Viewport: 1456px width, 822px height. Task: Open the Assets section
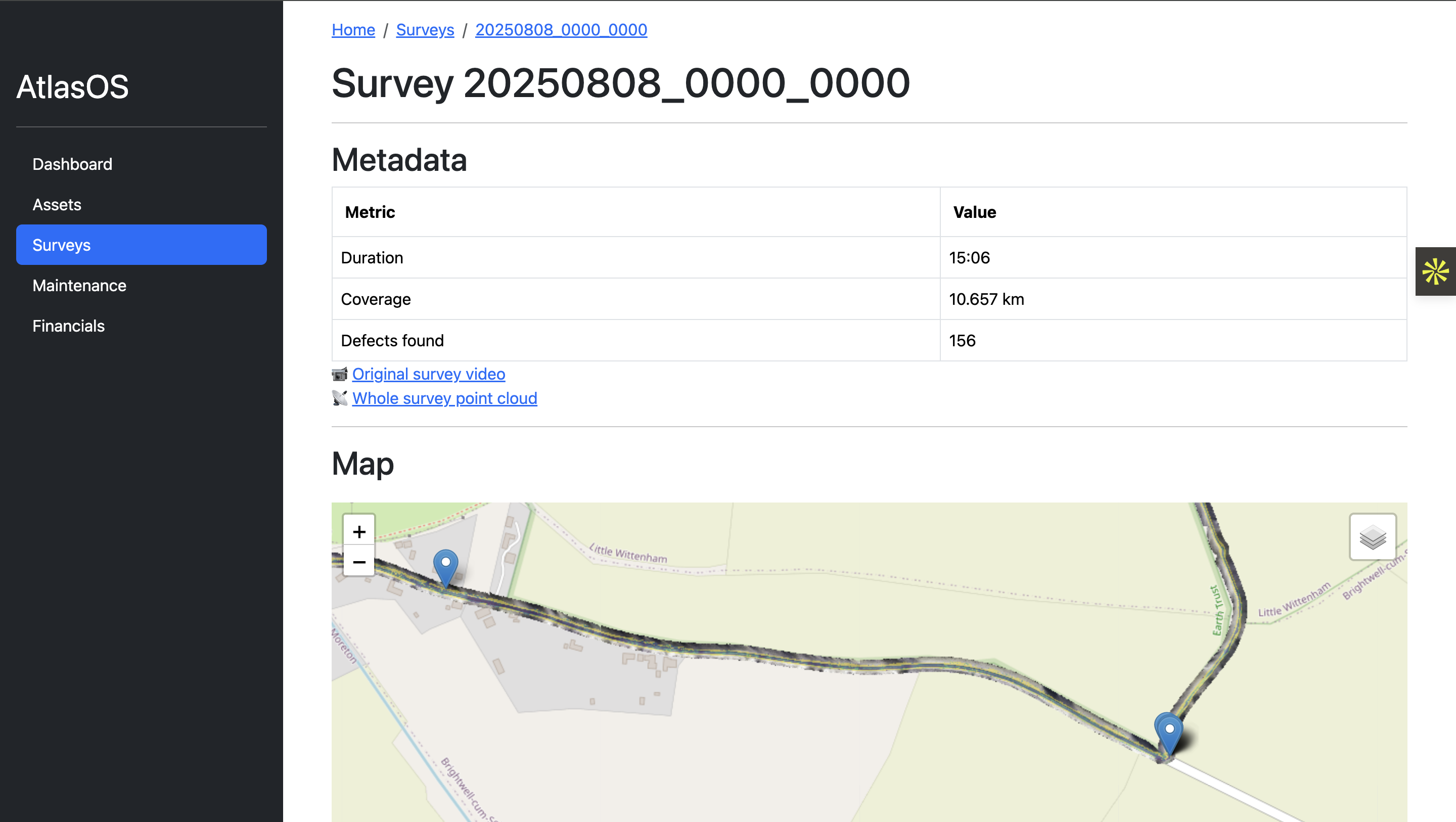57,204
